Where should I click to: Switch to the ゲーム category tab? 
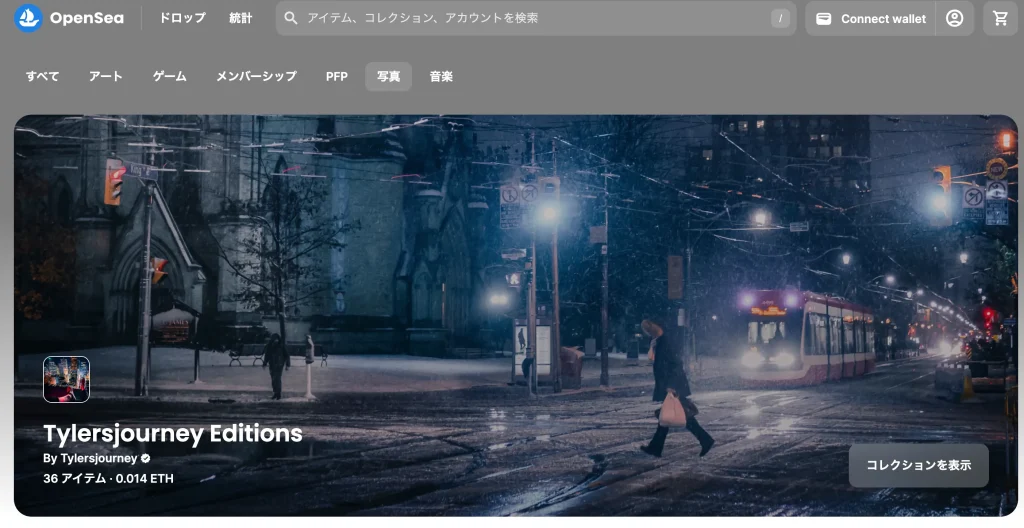coord(169,77)
